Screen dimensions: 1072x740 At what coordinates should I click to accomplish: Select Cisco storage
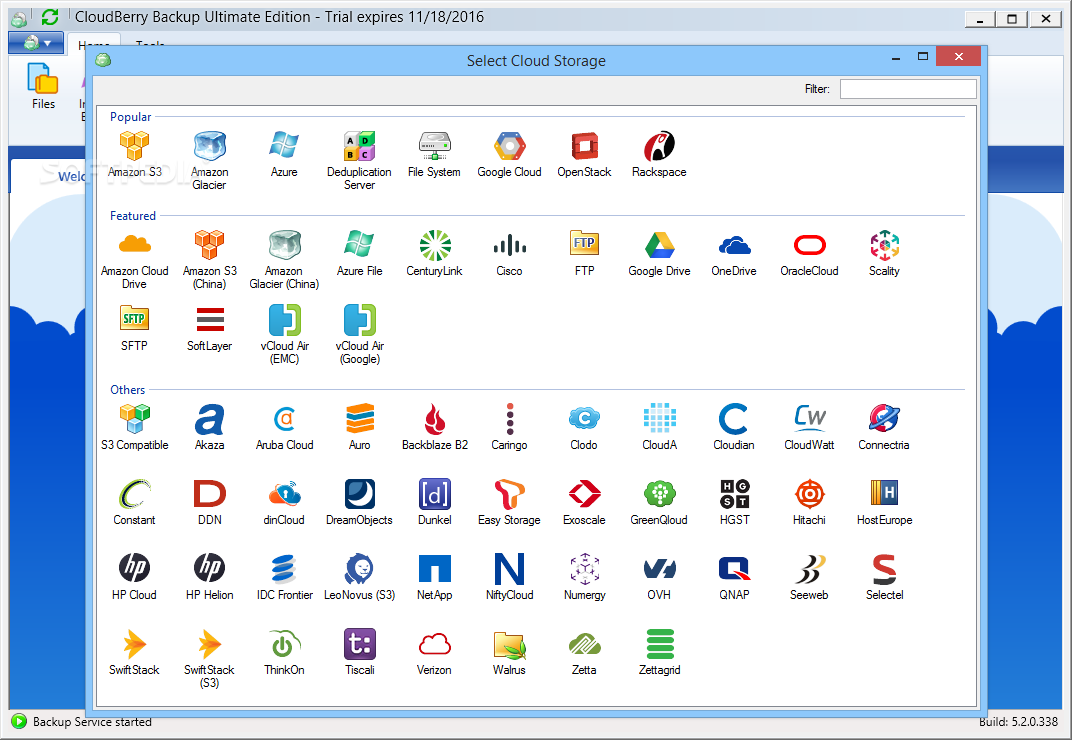[x=509, y=254]
